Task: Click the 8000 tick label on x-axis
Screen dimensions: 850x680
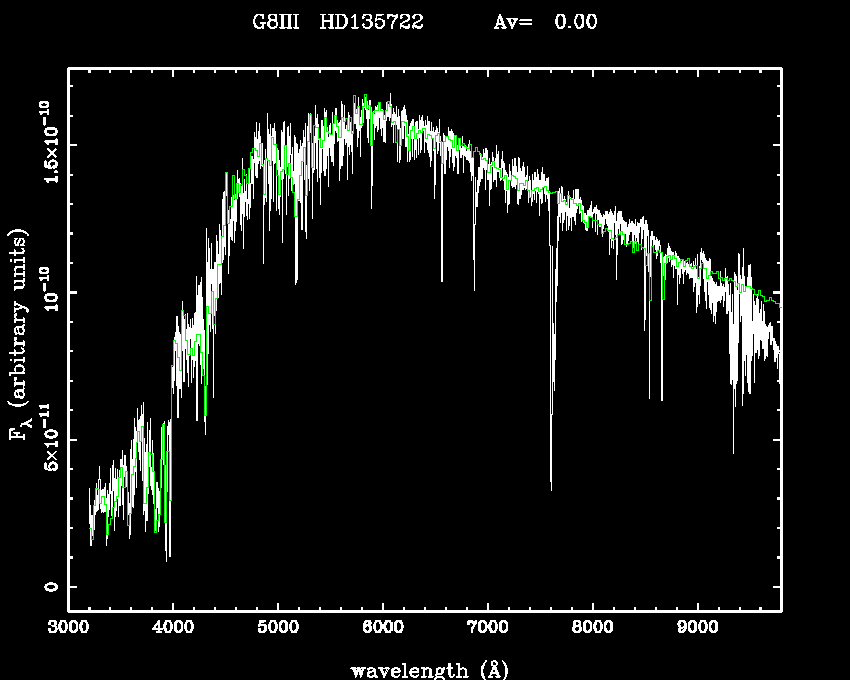Action: 593,629
